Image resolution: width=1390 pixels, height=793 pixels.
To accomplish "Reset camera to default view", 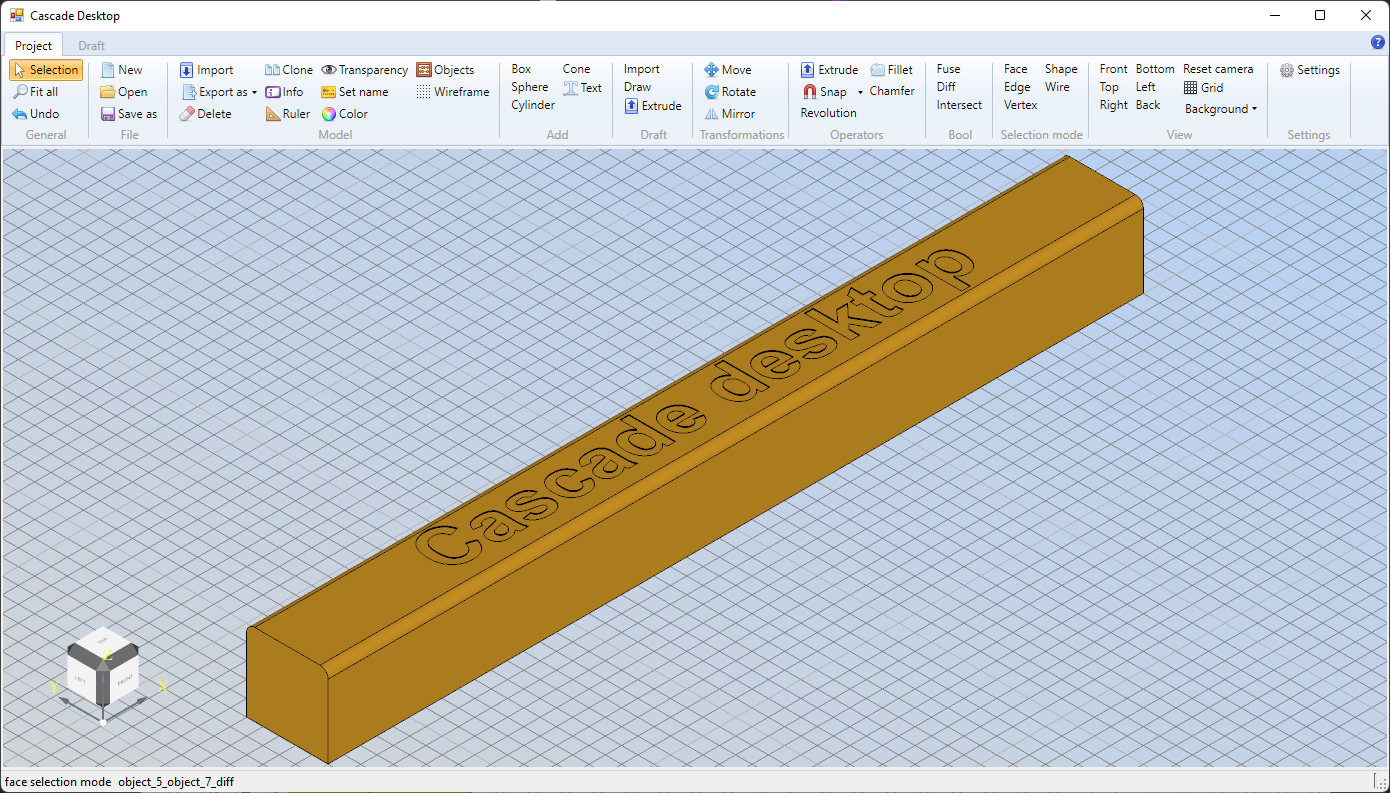I will coord(1218,69).
